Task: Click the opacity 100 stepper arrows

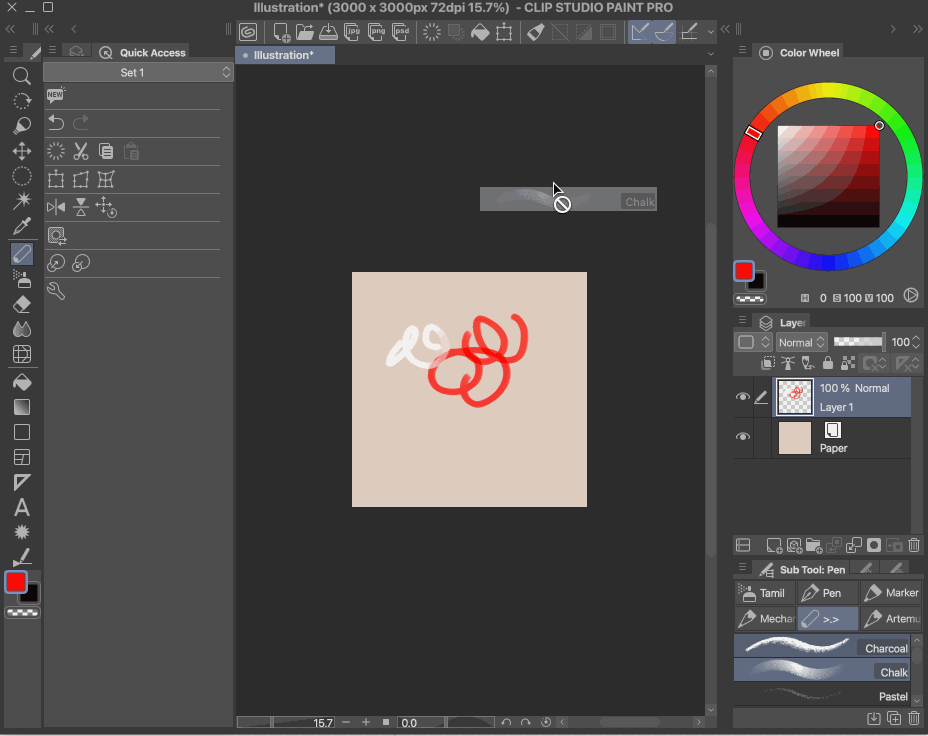Action: point(916,342)
